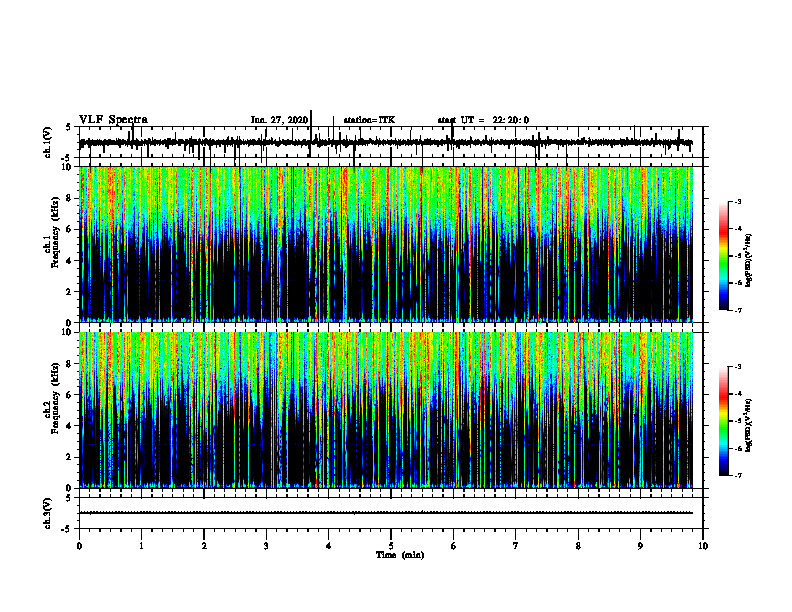Screen dimensions: 792x612
Task: Click the ch.1 spectrogram color scale bar
Action: tap(723, 256)
